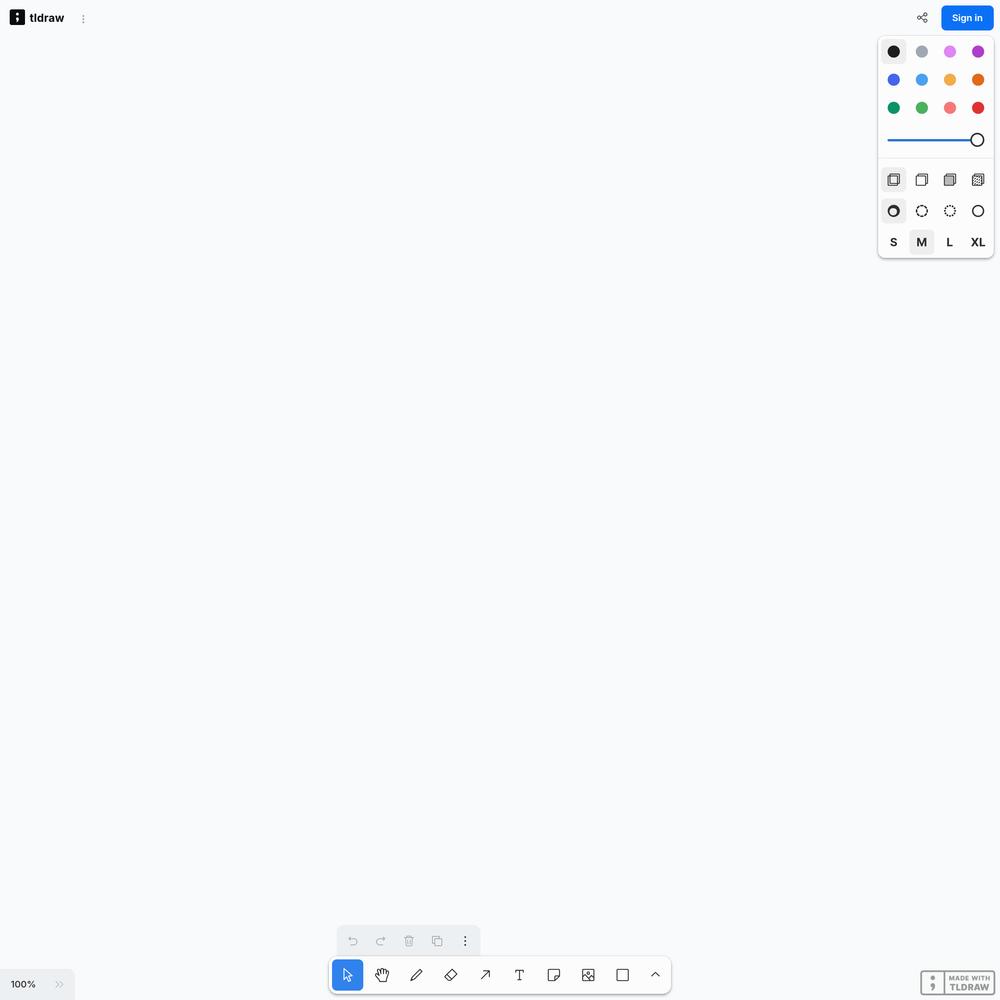Expand the navigation panel double chevron

tap(59, 984)
